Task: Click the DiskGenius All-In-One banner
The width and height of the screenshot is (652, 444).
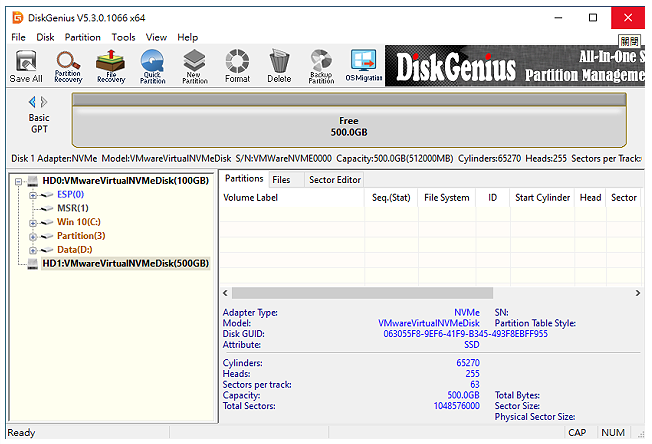Action: coord(515,66)
